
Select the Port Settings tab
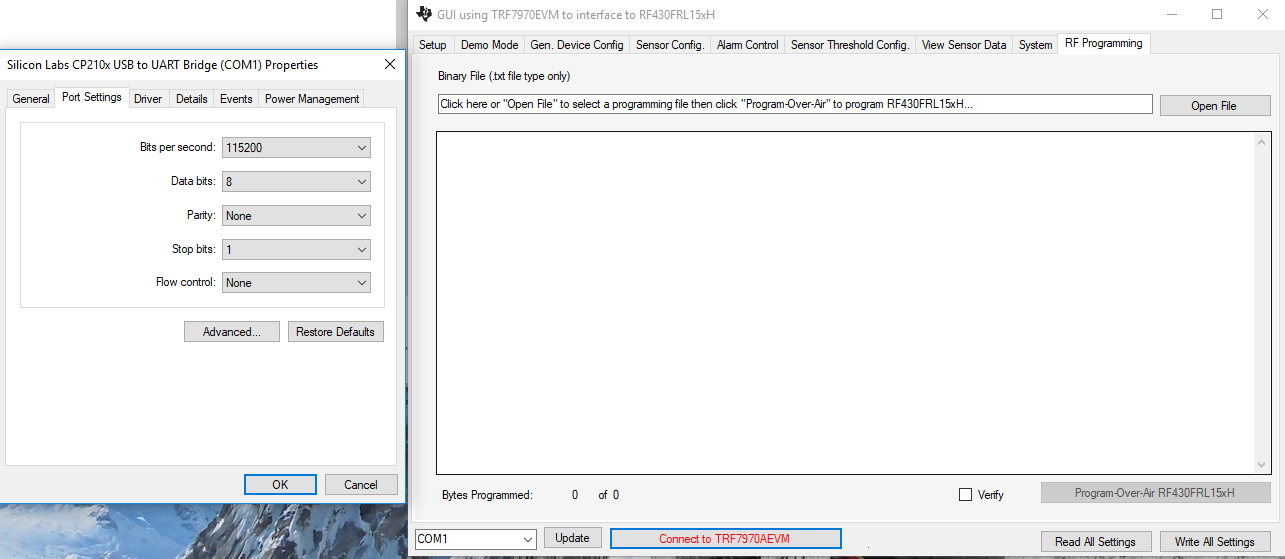pos(91,97)
